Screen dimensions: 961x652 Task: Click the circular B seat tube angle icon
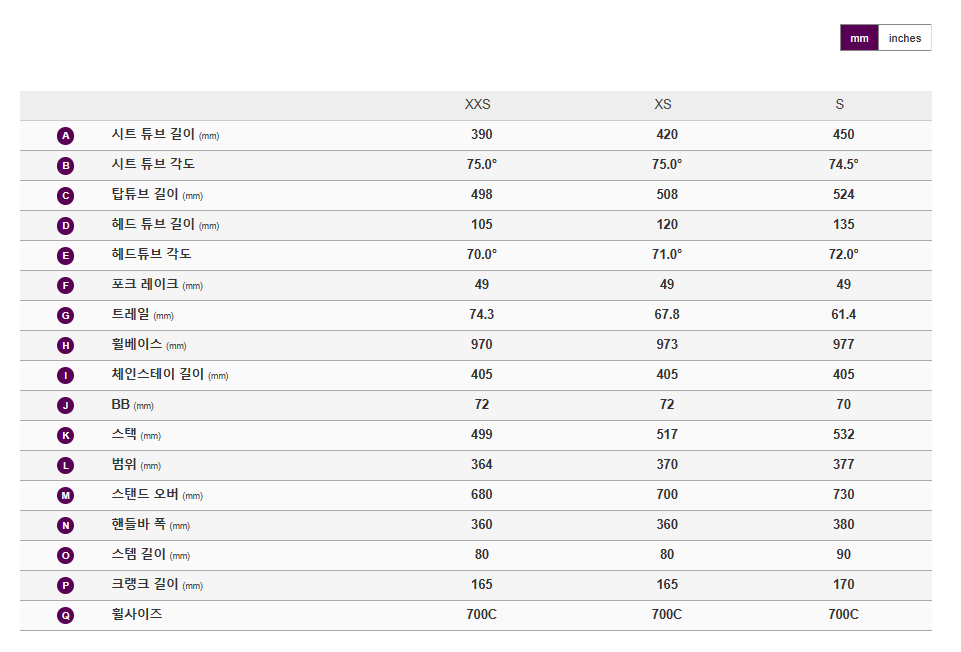[x=66, y=166]
